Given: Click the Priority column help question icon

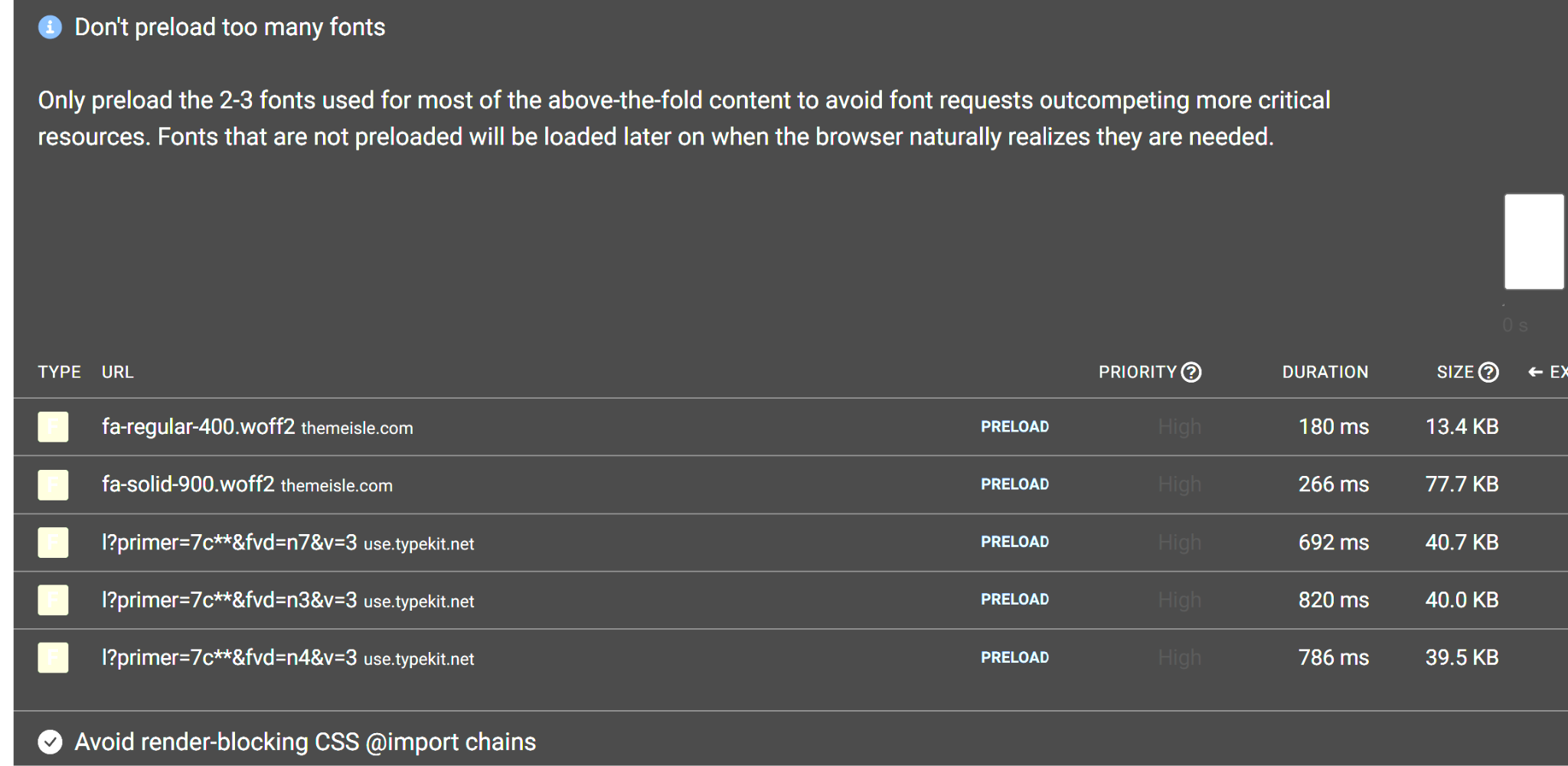Looking at the screenshot, I should (1191, 372).
